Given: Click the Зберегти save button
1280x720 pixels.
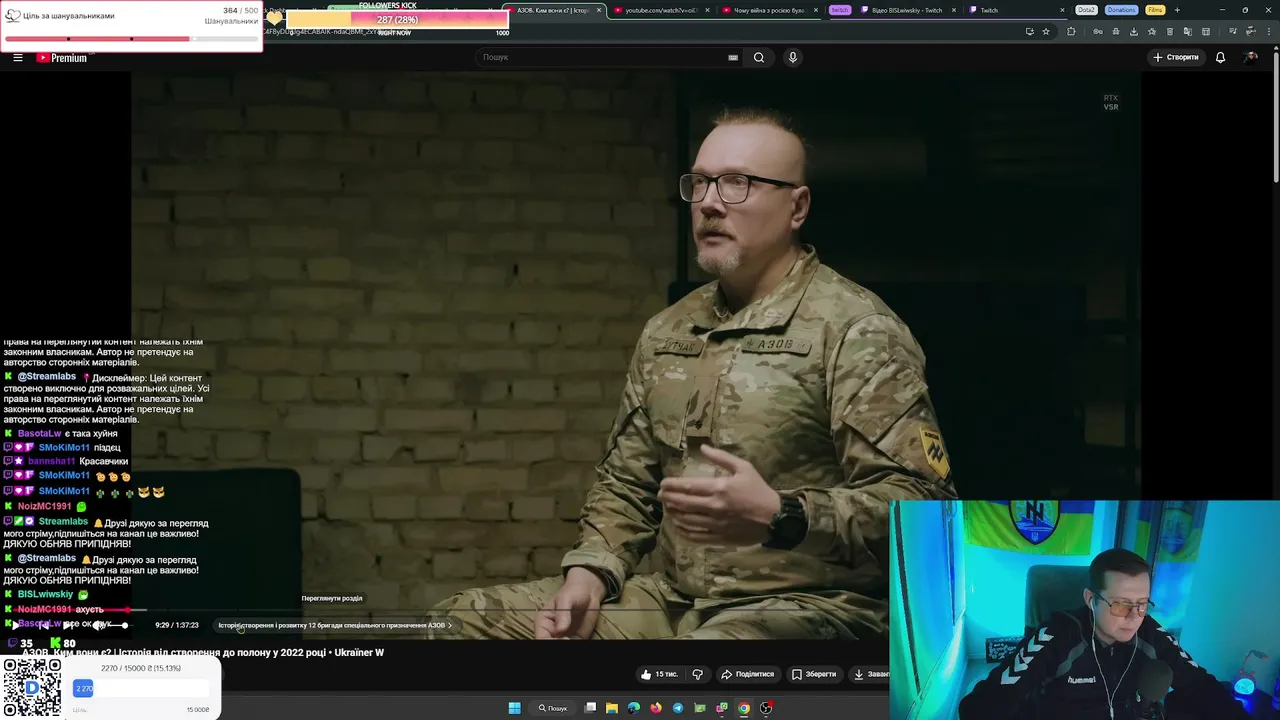Looking at the screenshot, I should click(814, 674).
